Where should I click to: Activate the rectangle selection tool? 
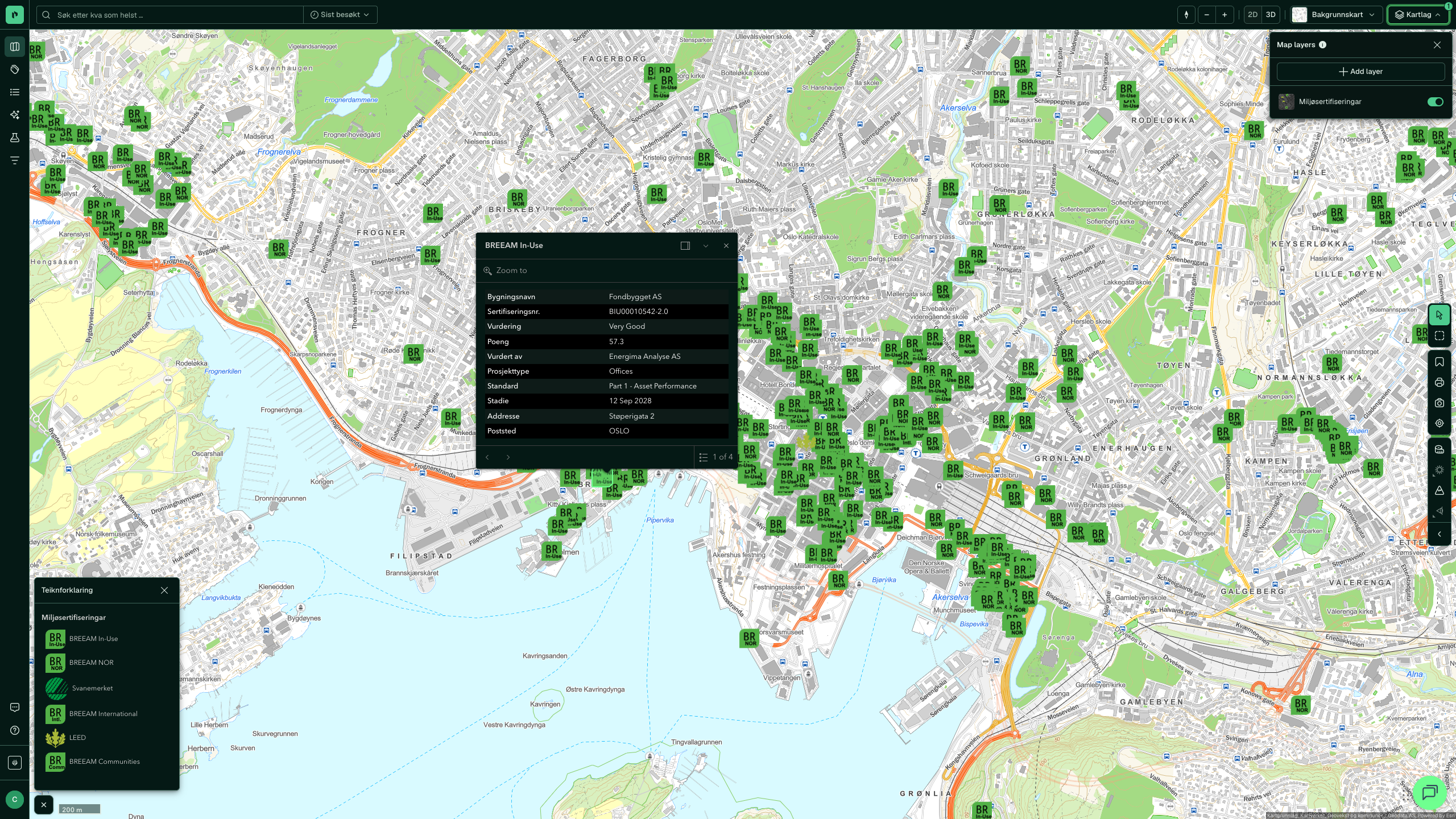pyautogui.click(x=1440, y=336)
